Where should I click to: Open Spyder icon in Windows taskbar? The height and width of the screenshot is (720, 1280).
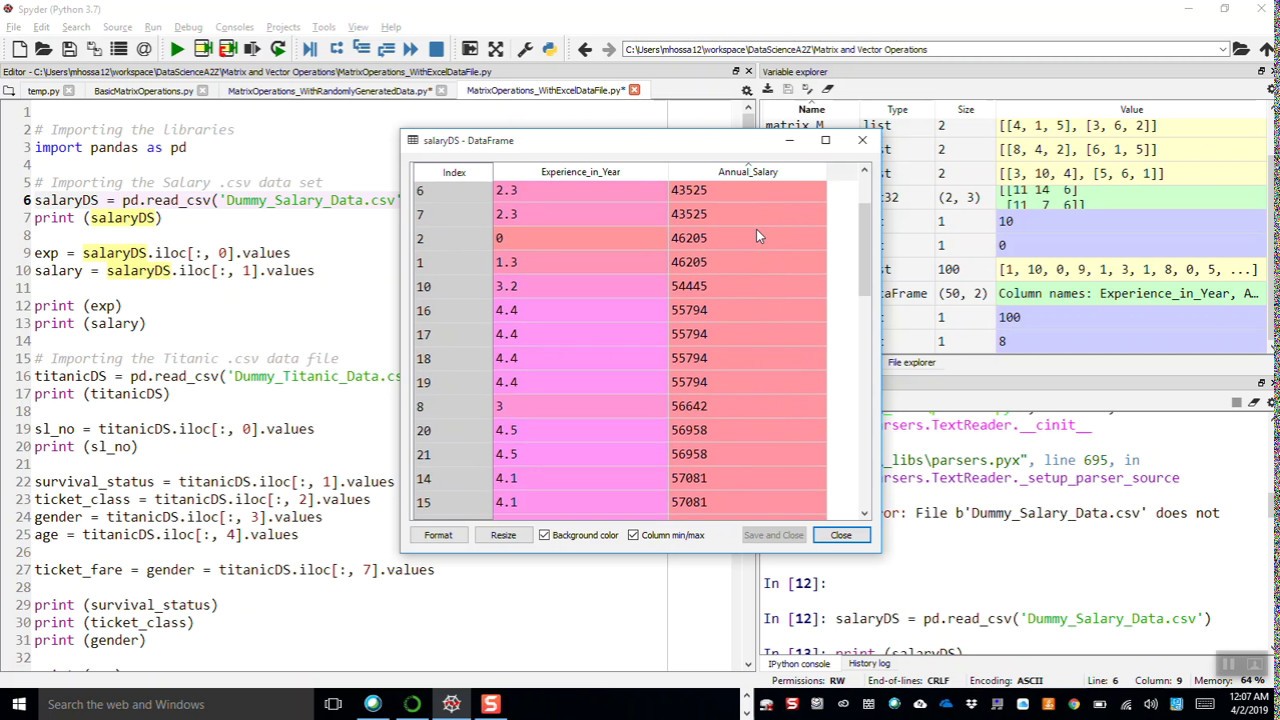(x=451, y=704)
